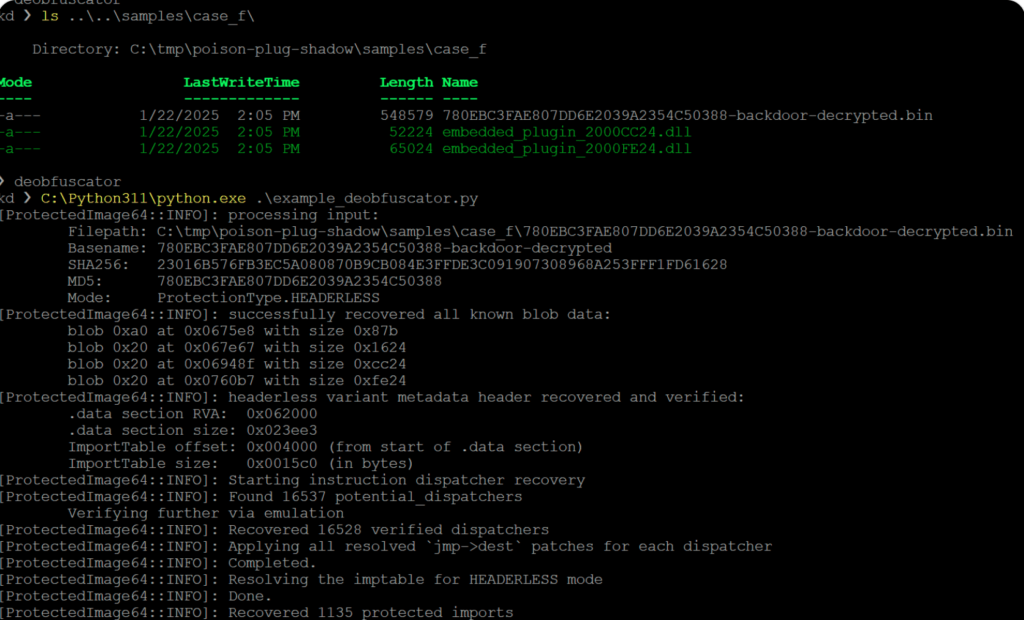
Task: Click the Length column header
Action: pos(406,82)
